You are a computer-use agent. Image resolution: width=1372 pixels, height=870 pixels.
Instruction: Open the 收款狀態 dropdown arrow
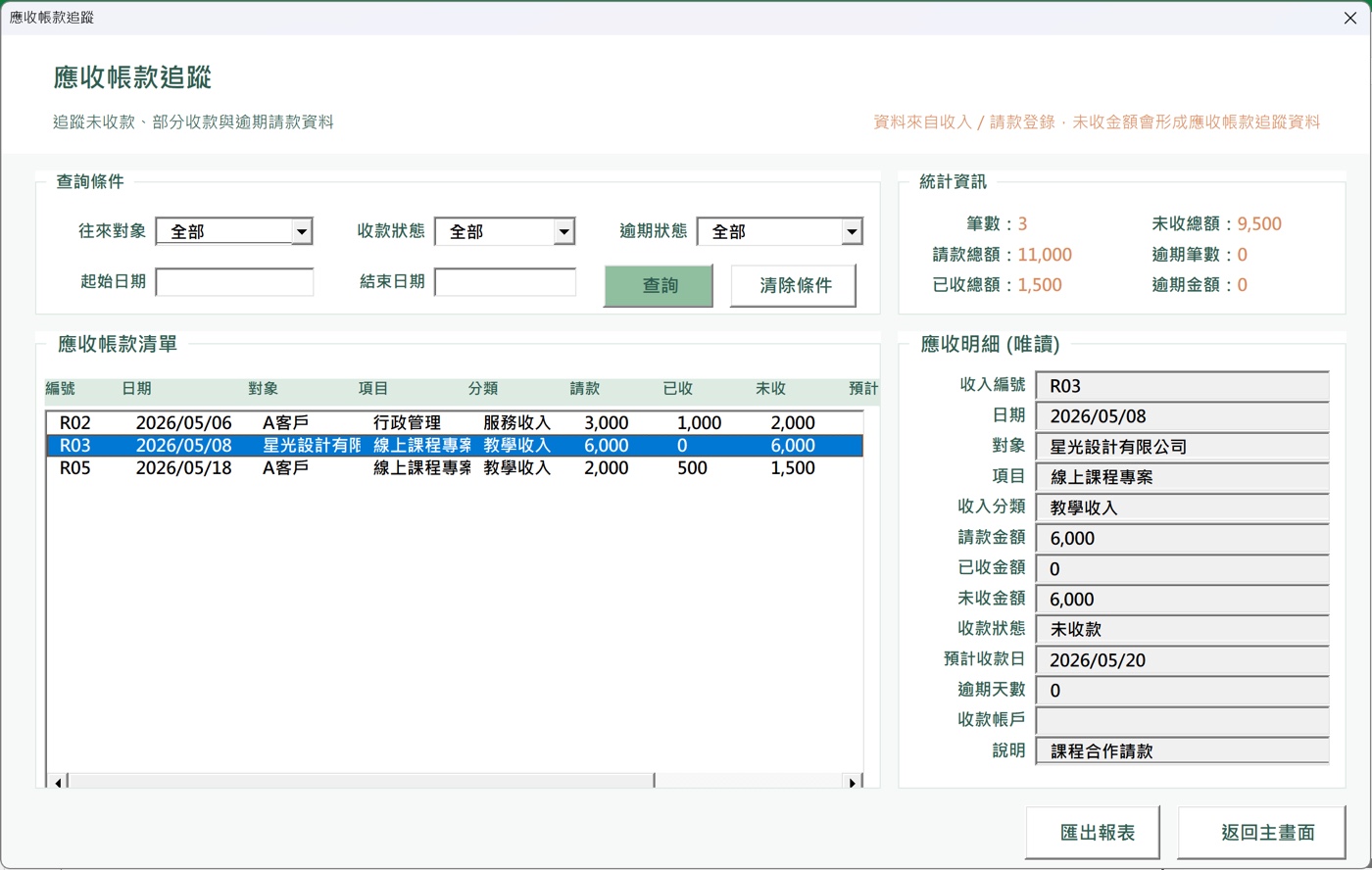[563, 232]
